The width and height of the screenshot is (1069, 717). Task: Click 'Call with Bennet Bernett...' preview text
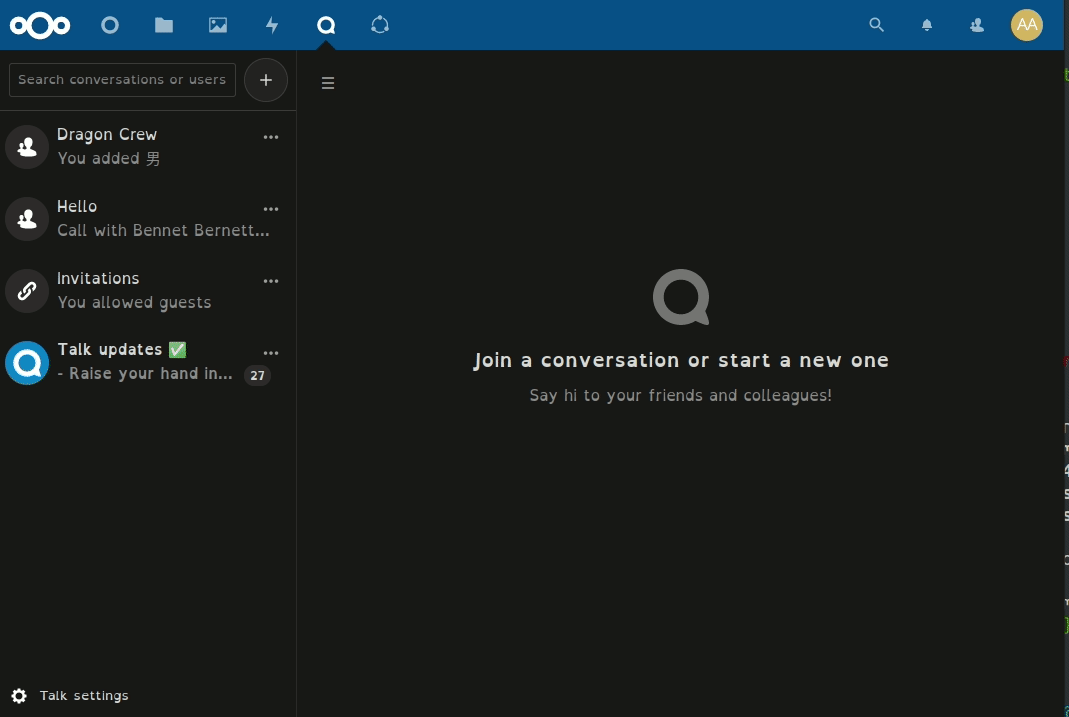coord(163,230)
